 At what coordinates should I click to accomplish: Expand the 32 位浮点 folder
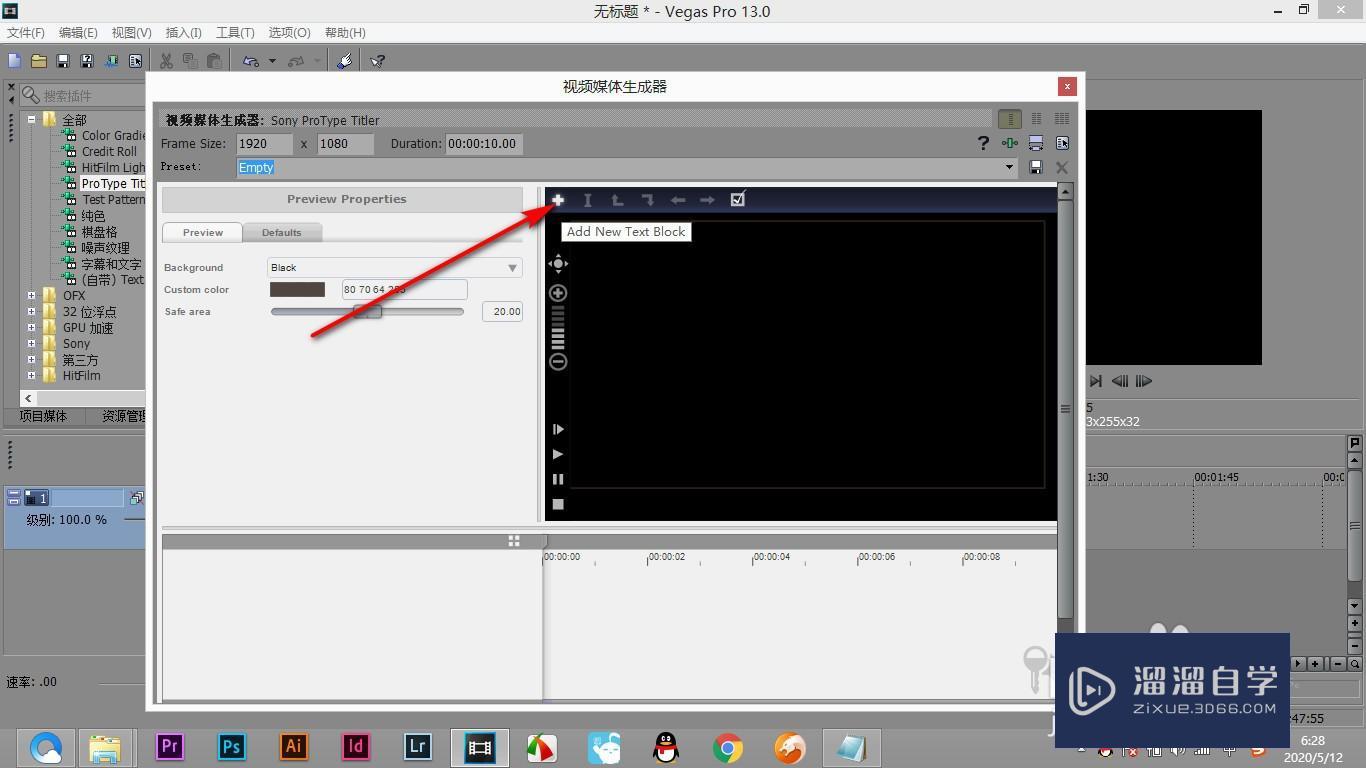[x=31, y=312]
